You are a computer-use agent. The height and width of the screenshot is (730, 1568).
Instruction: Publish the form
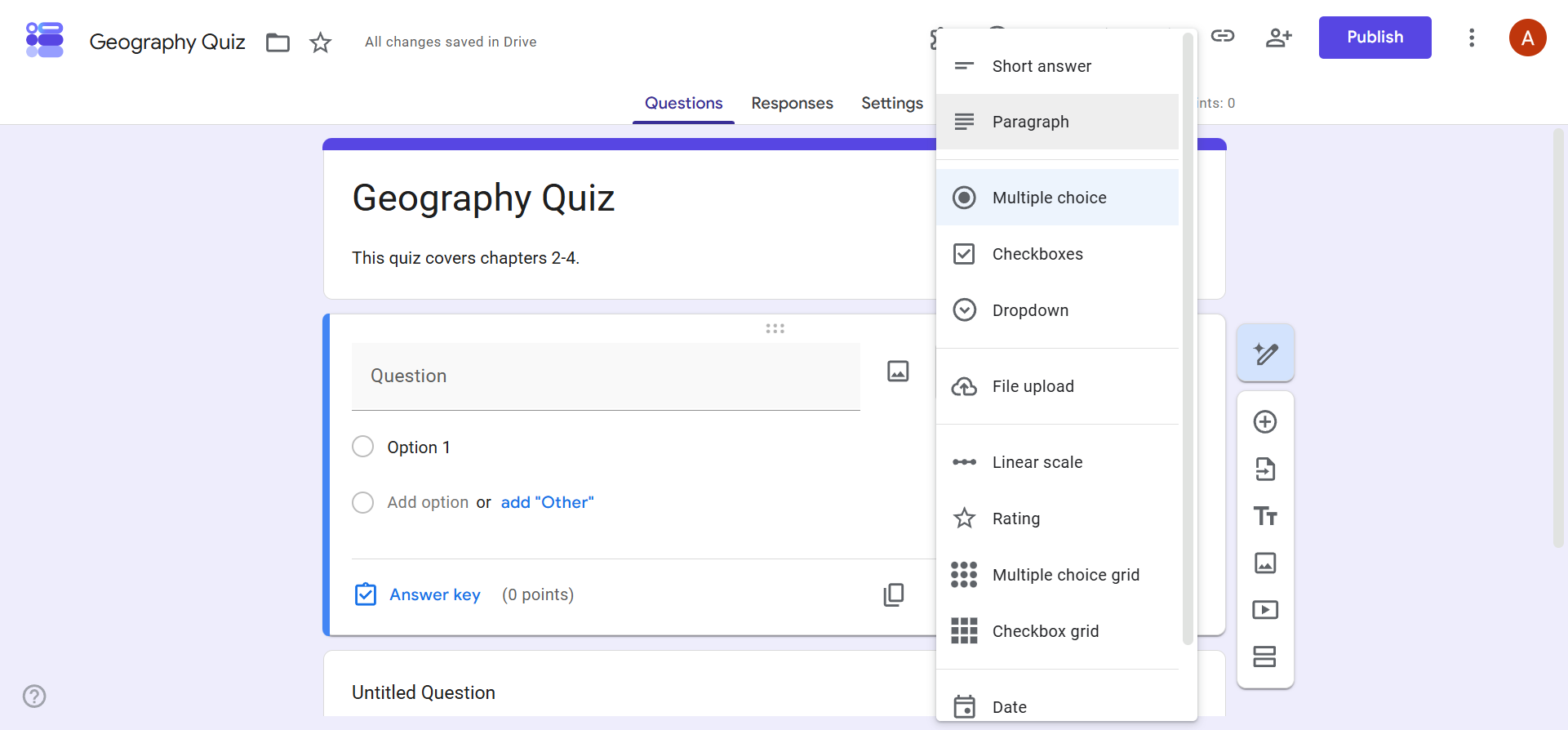1375,38
